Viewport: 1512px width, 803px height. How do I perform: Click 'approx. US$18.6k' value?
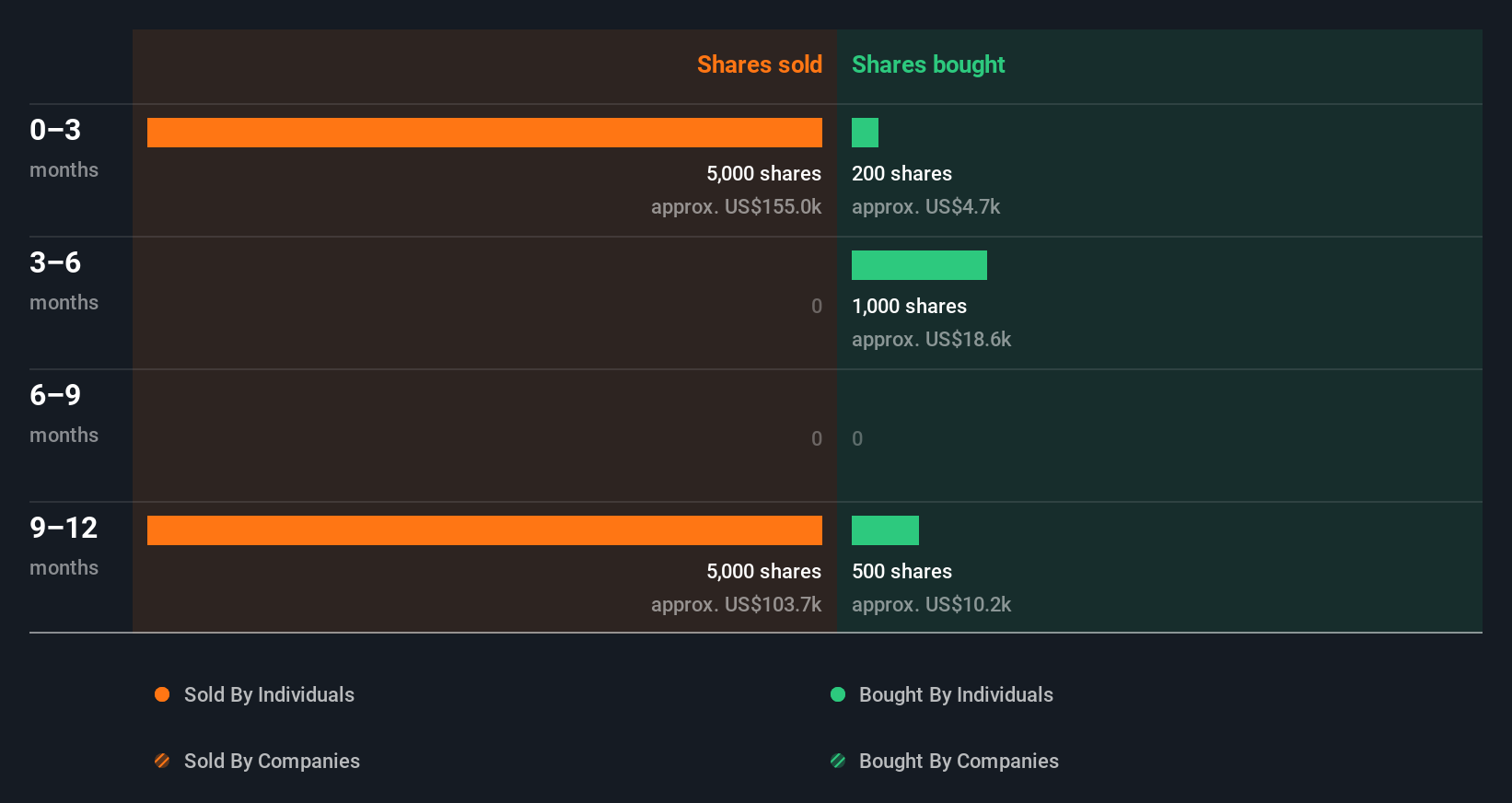coord(931,340)
